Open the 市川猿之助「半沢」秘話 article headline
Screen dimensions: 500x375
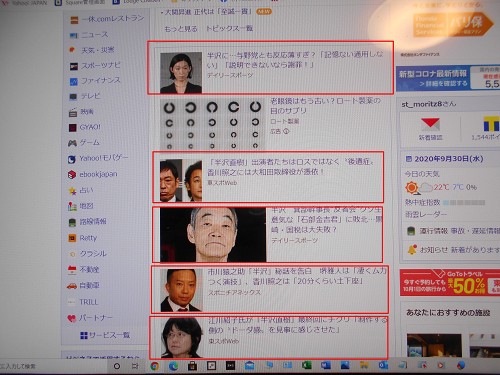(297, 276)
